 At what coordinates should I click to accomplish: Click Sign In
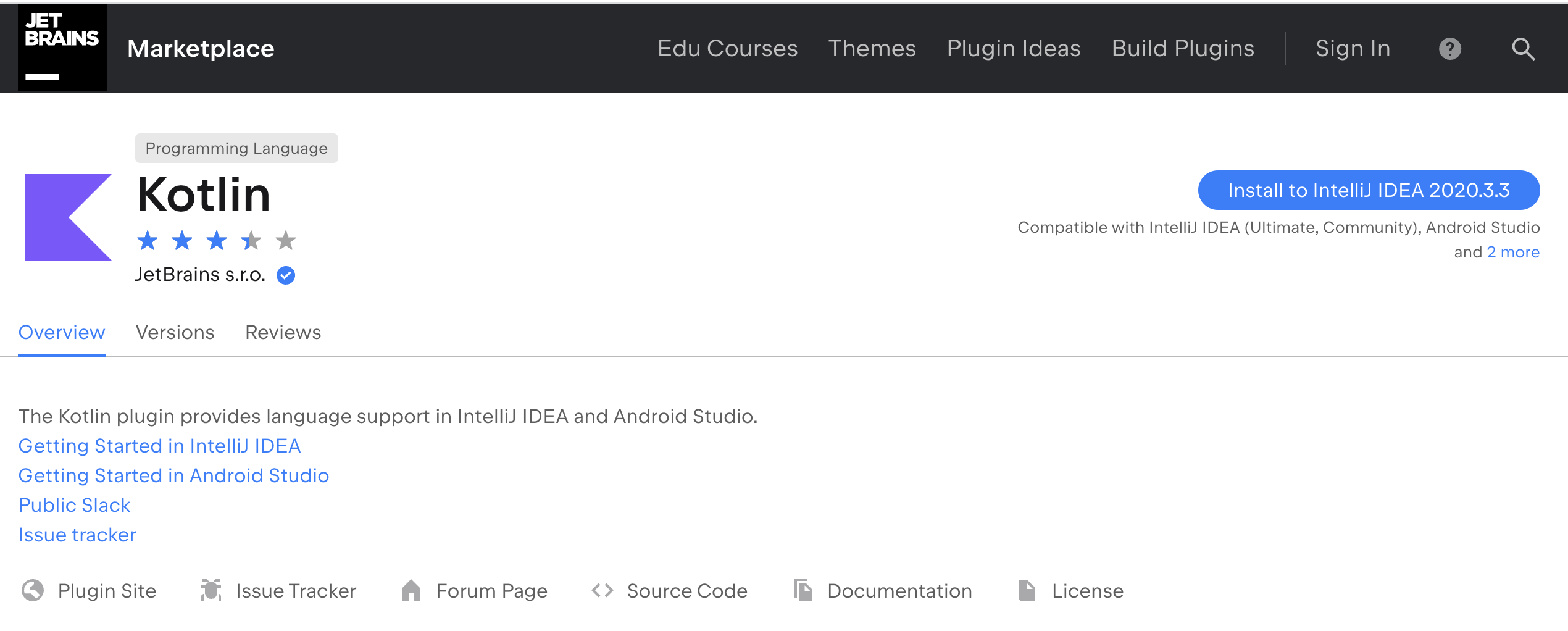click(x=1353, y=48)
